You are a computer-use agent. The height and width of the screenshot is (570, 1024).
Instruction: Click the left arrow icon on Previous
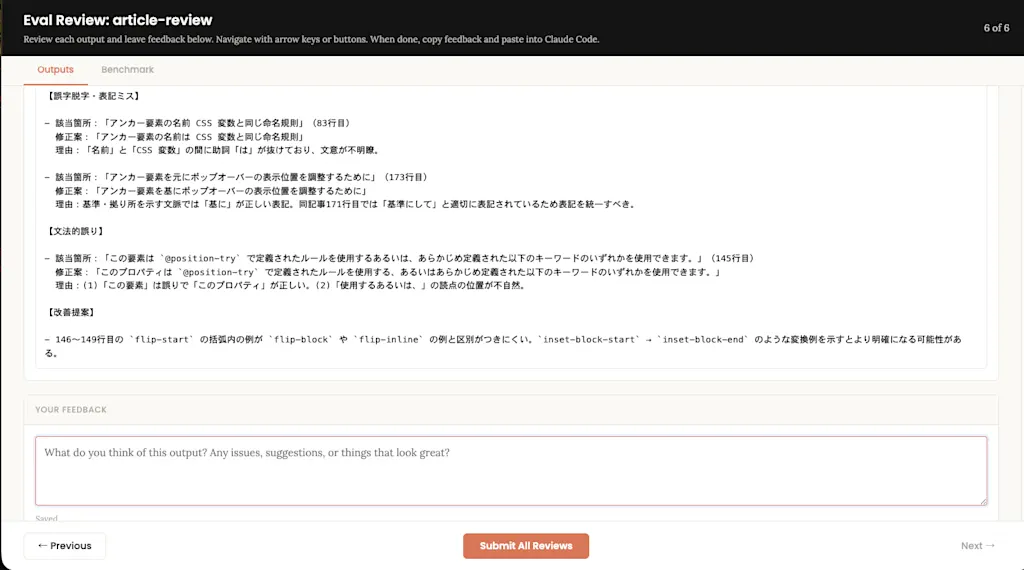[x=42, y=546]
